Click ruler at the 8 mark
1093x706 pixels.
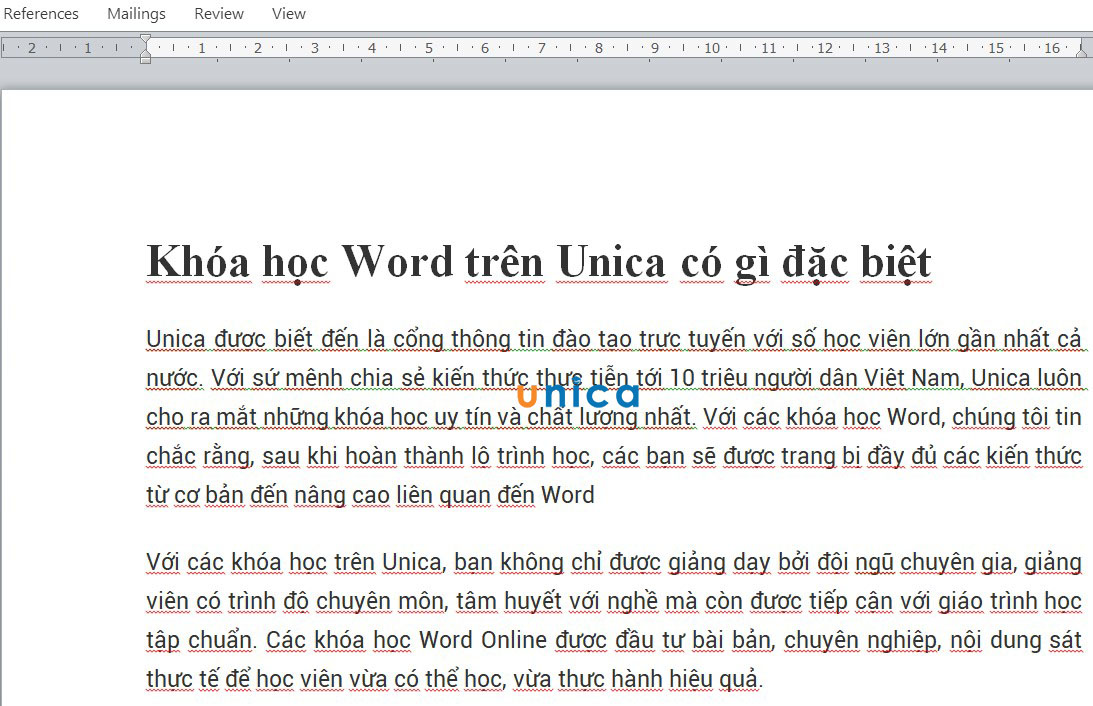[599, 48]
